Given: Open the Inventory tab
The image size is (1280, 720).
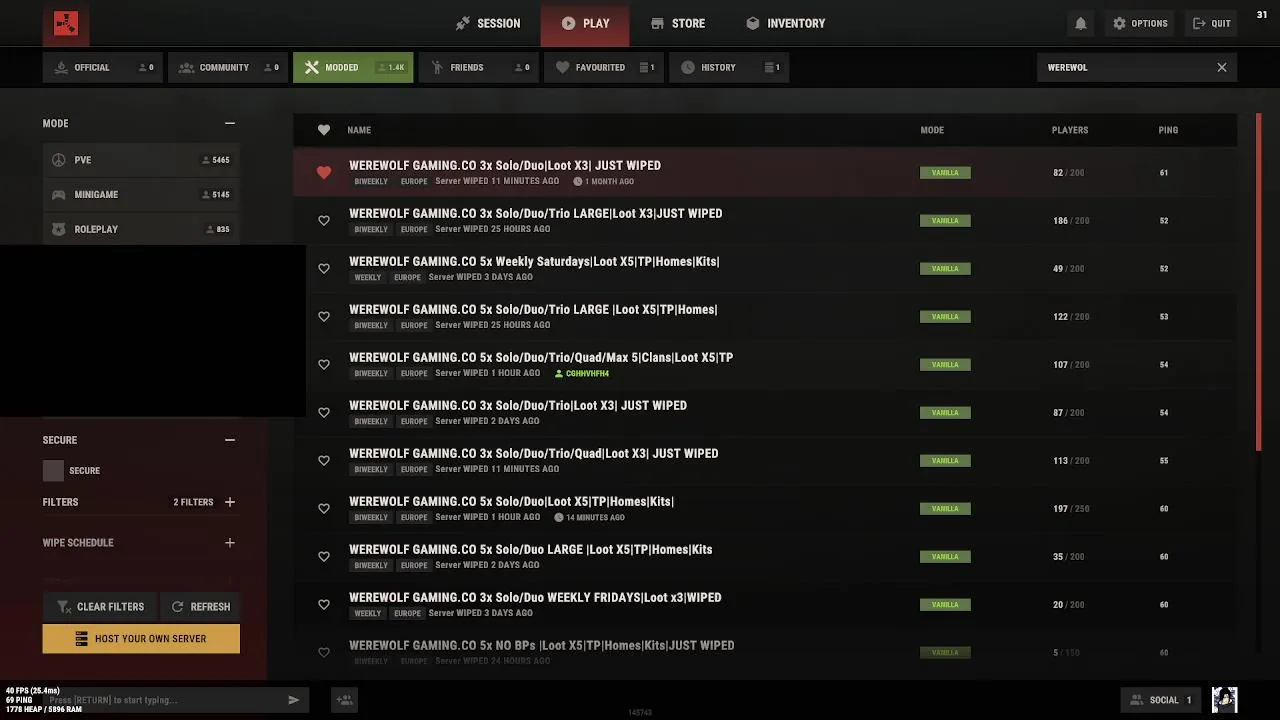Looking at the screenshot, I should click(x=786, y=23).
